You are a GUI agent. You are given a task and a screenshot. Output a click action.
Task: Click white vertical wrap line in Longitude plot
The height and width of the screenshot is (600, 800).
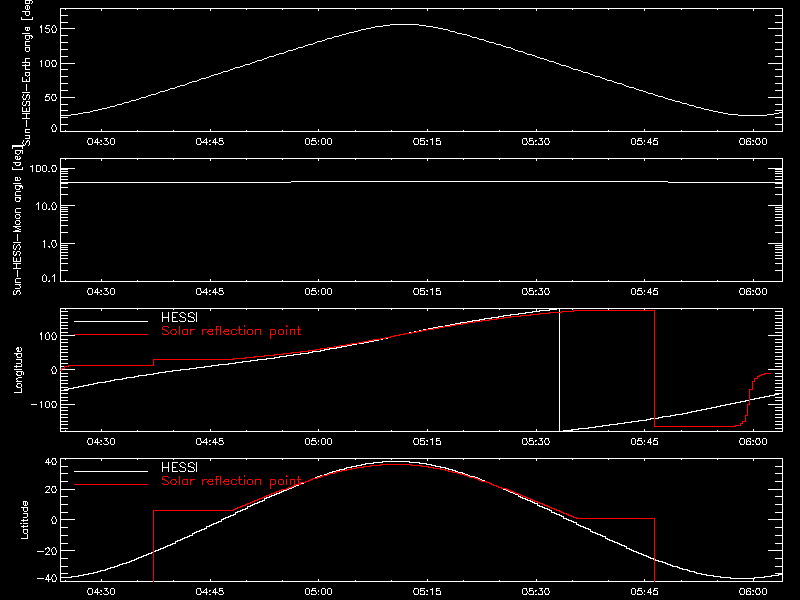(x=560, y=370)
